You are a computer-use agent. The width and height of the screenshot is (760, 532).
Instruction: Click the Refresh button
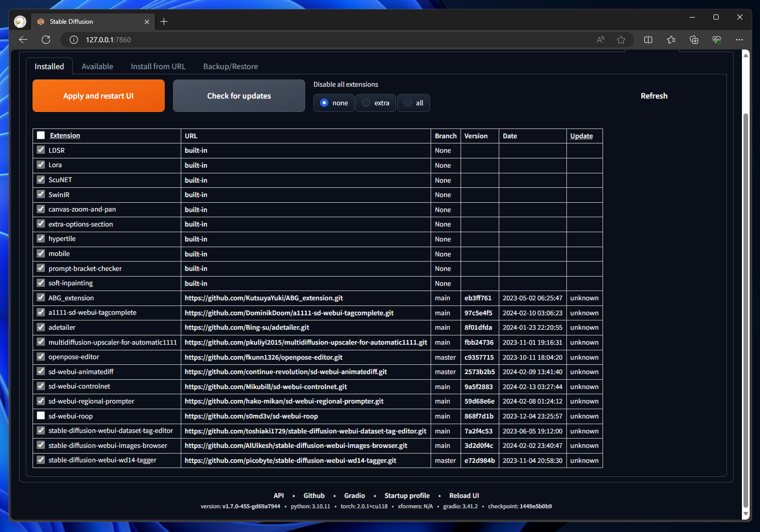654,96
